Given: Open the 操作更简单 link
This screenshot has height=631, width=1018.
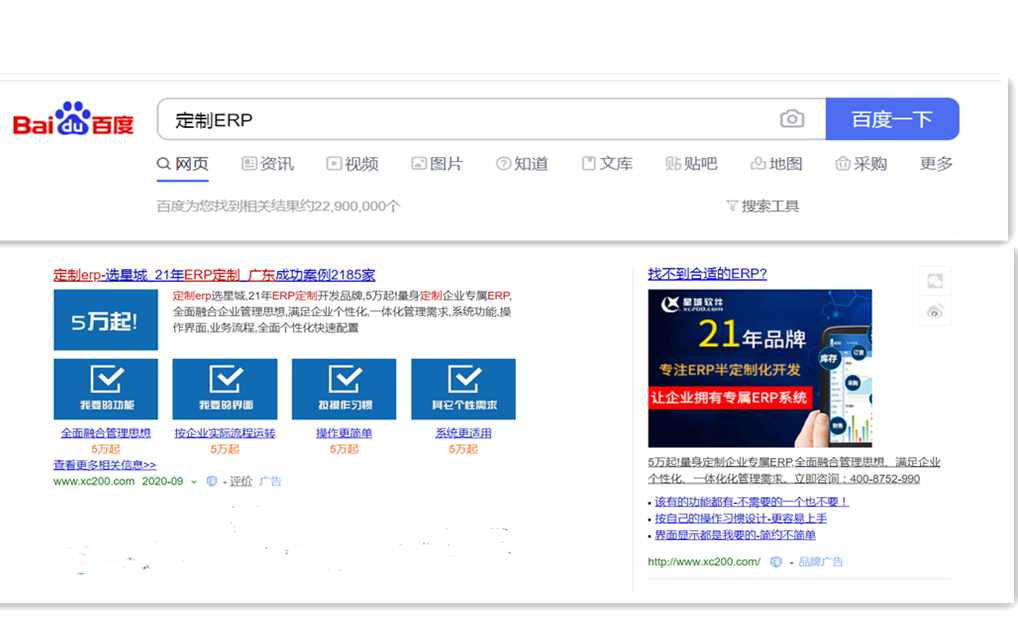Looking at the screenshot, I should (344, 433).
